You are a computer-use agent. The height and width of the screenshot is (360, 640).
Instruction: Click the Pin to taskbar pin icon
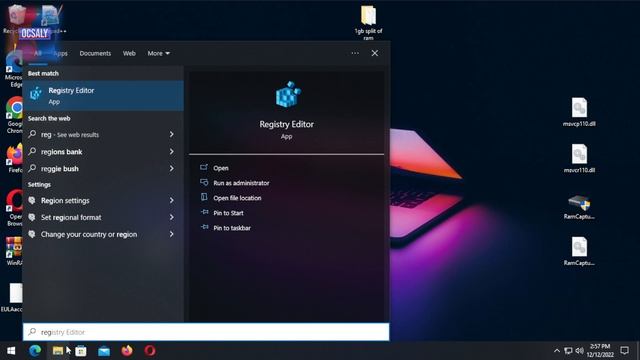[204, 227]
